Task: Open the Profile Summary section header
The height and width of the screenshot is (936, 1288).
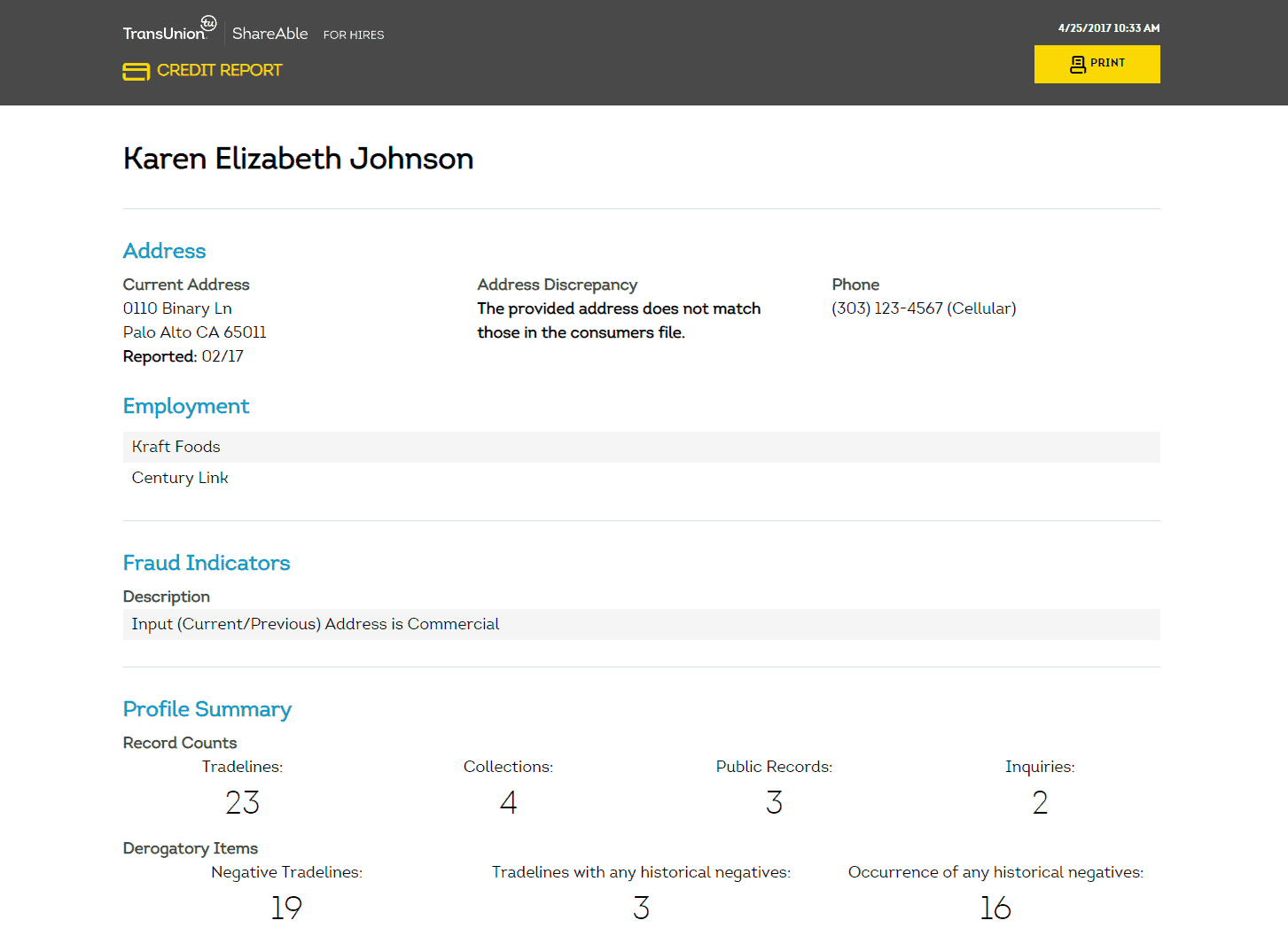Action: (207, 709)
